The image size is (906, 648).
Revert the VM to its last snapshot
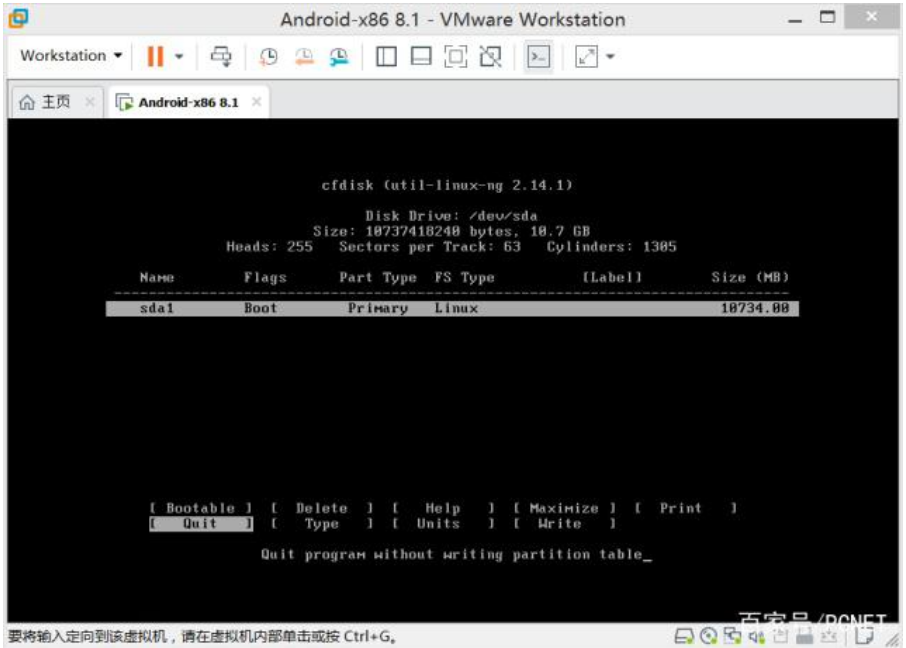coord(304,56)
